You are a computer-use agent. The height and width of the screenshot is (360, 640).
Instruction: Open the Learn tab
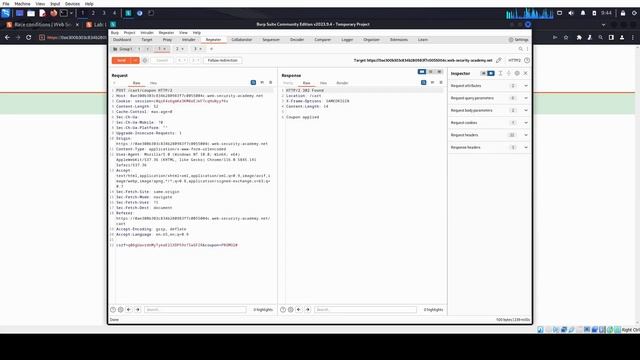(423, 40)
